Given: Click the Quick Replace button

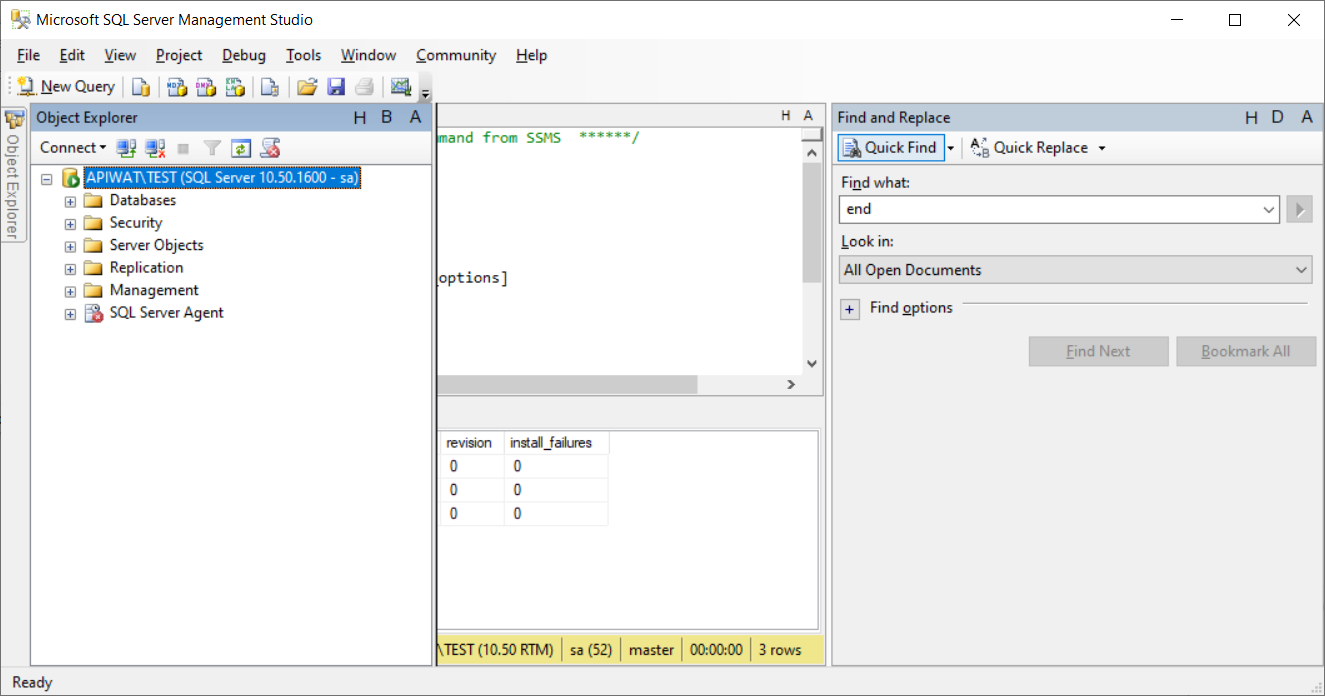Looking at the screenshot, I should coord(1029,148).
